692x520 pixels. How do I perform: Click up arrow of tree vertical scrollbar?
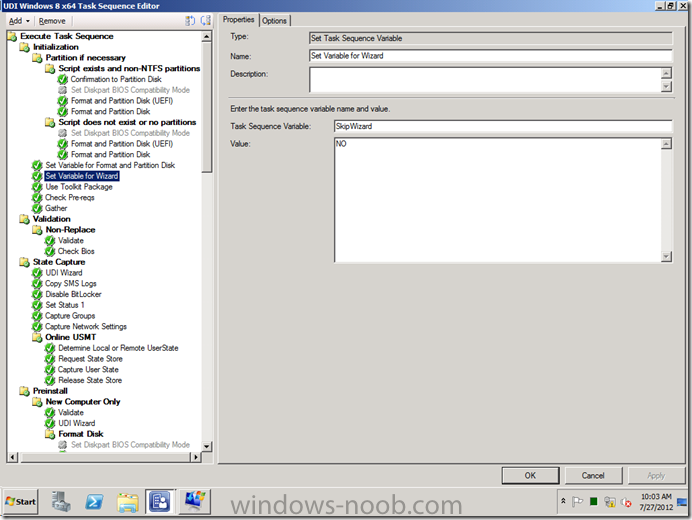[x=206, y=37]
